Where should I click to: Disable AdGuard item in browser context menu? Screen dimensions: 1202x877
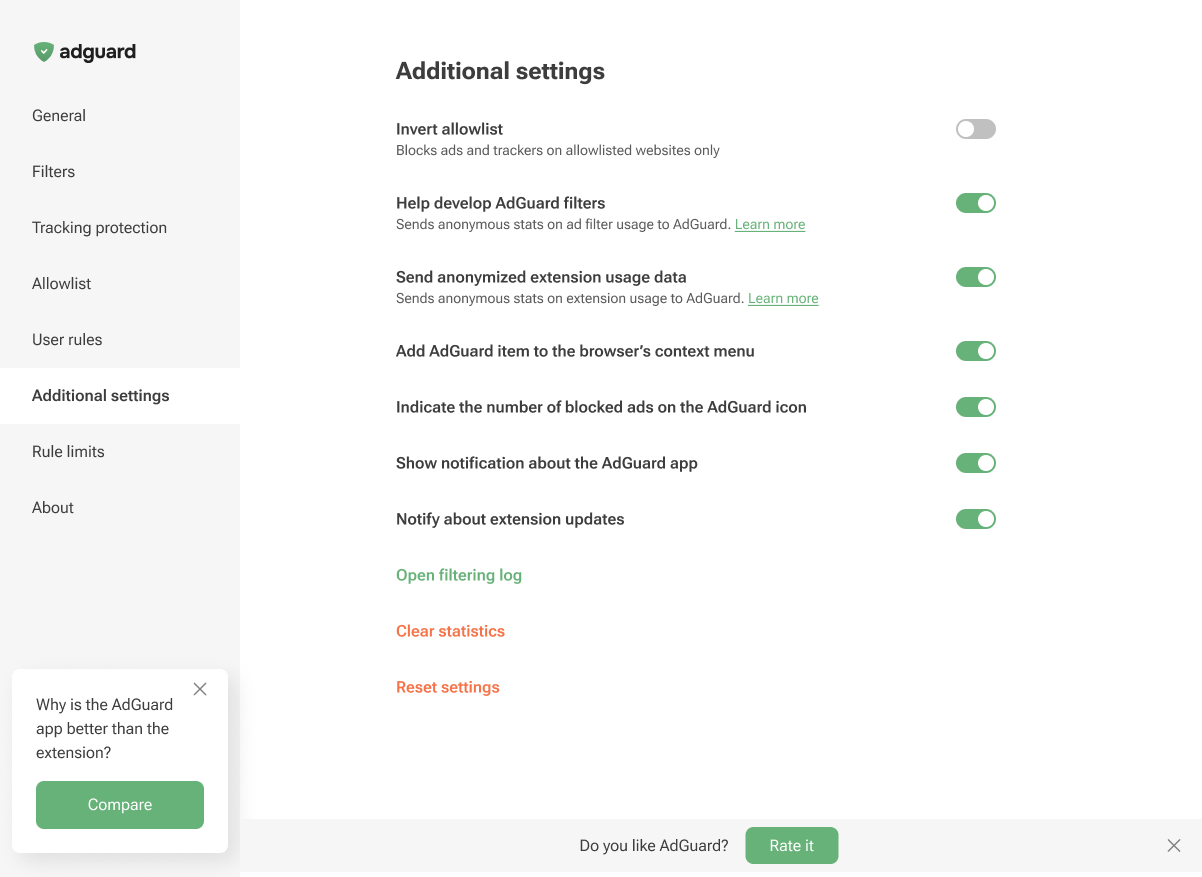[x=975, y=351]
